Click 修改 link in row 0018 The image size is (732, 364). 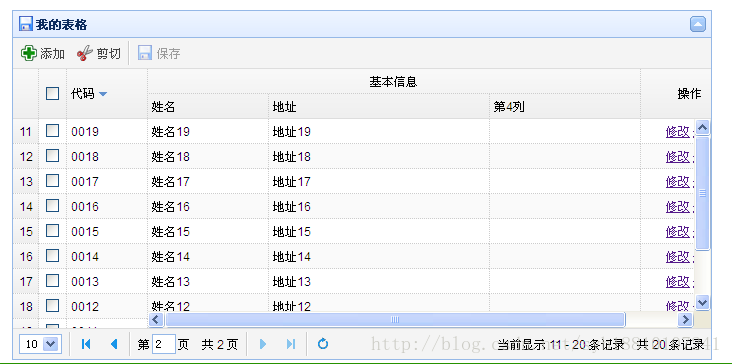click(678, 156)
